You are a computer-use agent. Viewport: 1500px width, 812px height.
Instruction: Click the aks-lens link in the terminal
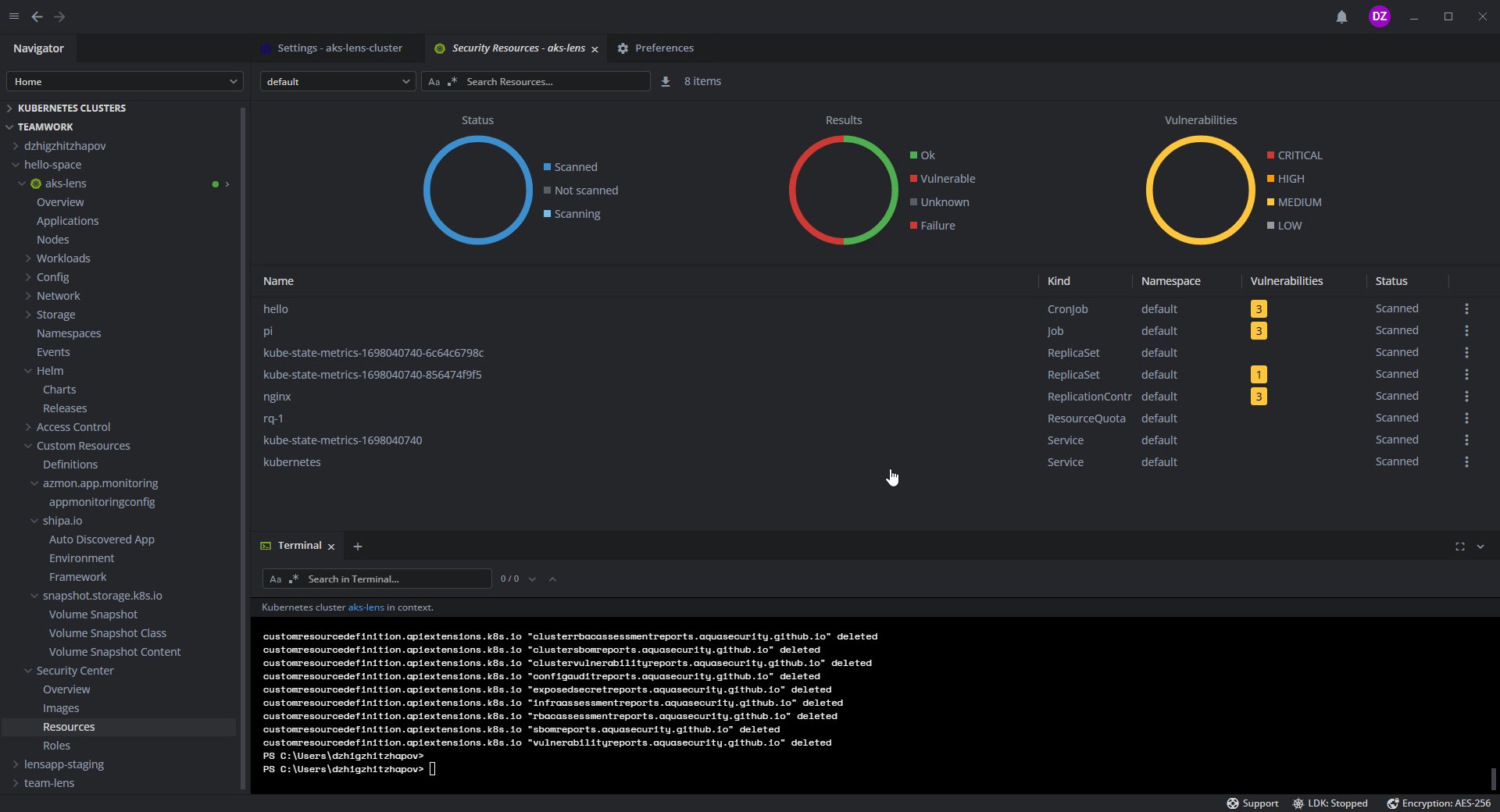[366, 607]
